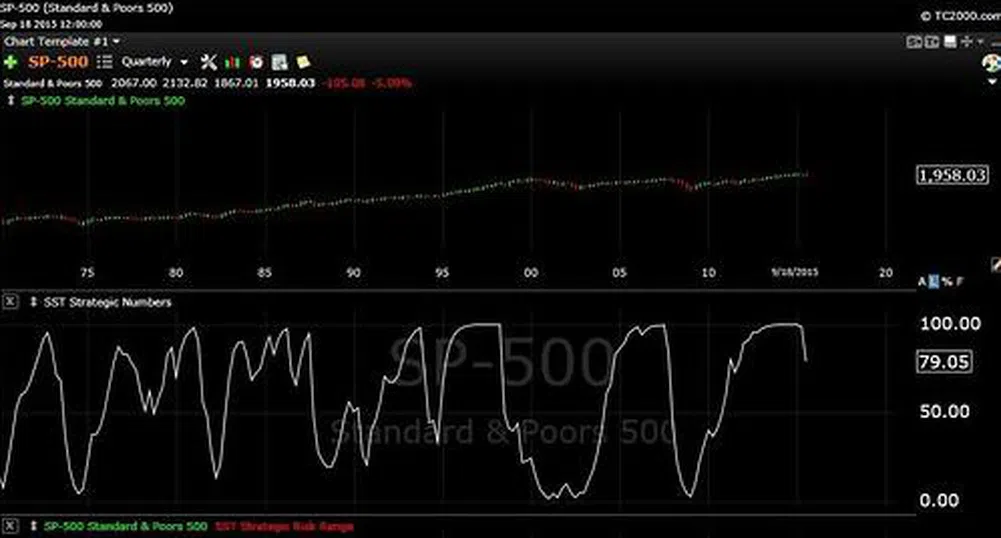Viewport: 1001px width, 538px height.
Task: Open the watchlist icon beside SP-500
Action: 105,62
